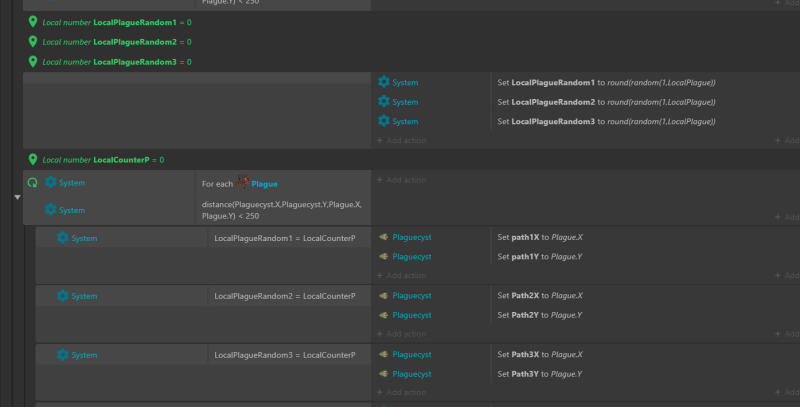Select the LocalCounterP = 0 variable line
The width and height of the screenshot is (800, 407).
[103, 160]
